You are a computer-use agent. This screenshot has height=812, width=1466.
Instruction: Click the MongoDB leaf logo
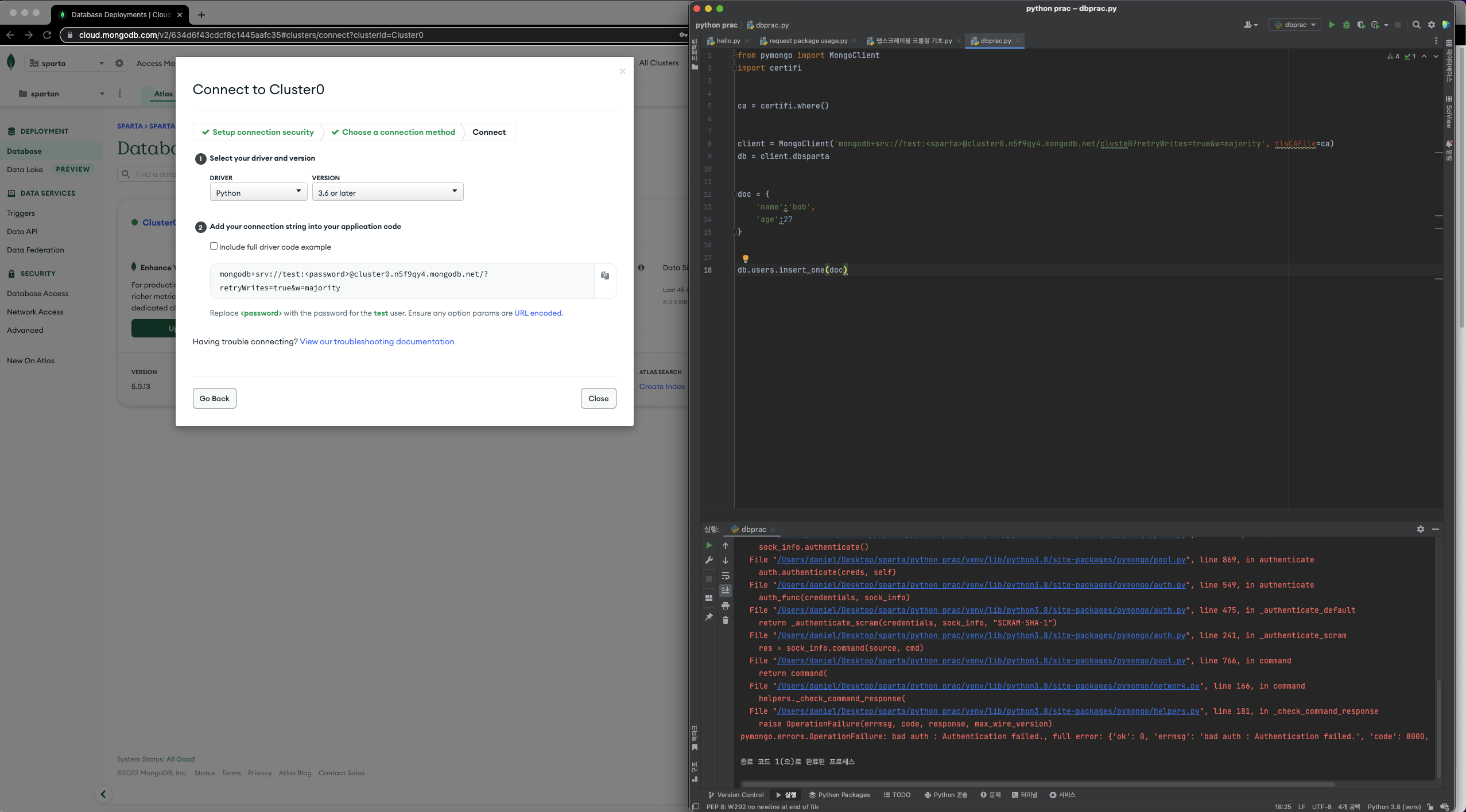(x=11, y=63)
